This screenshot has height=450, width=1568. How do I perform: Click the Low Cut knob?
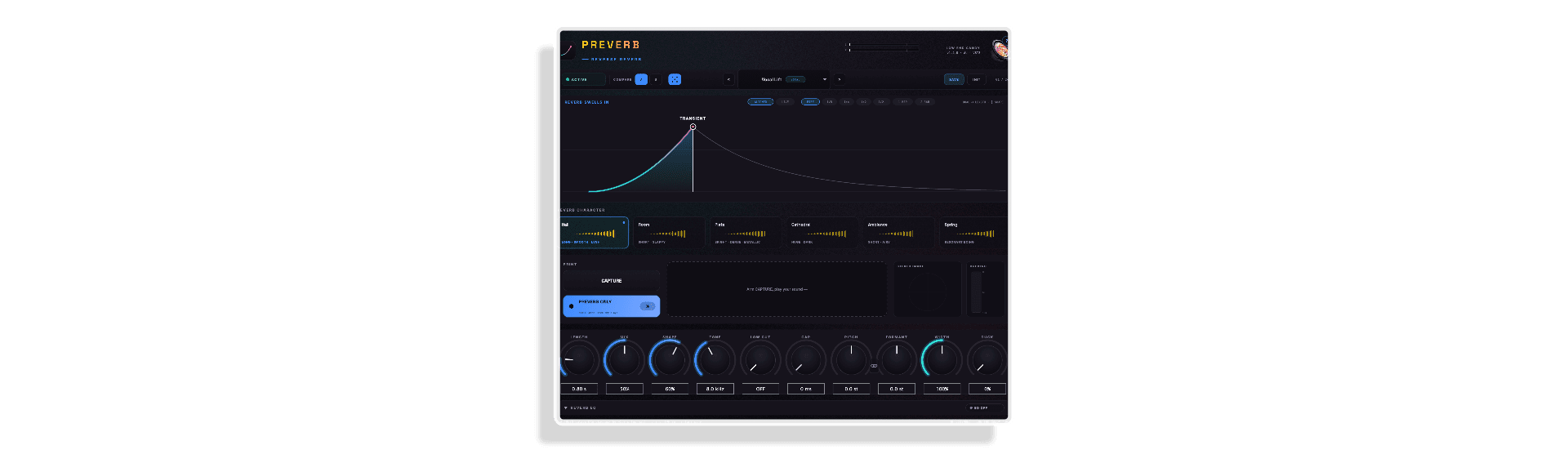pos(760,359)
